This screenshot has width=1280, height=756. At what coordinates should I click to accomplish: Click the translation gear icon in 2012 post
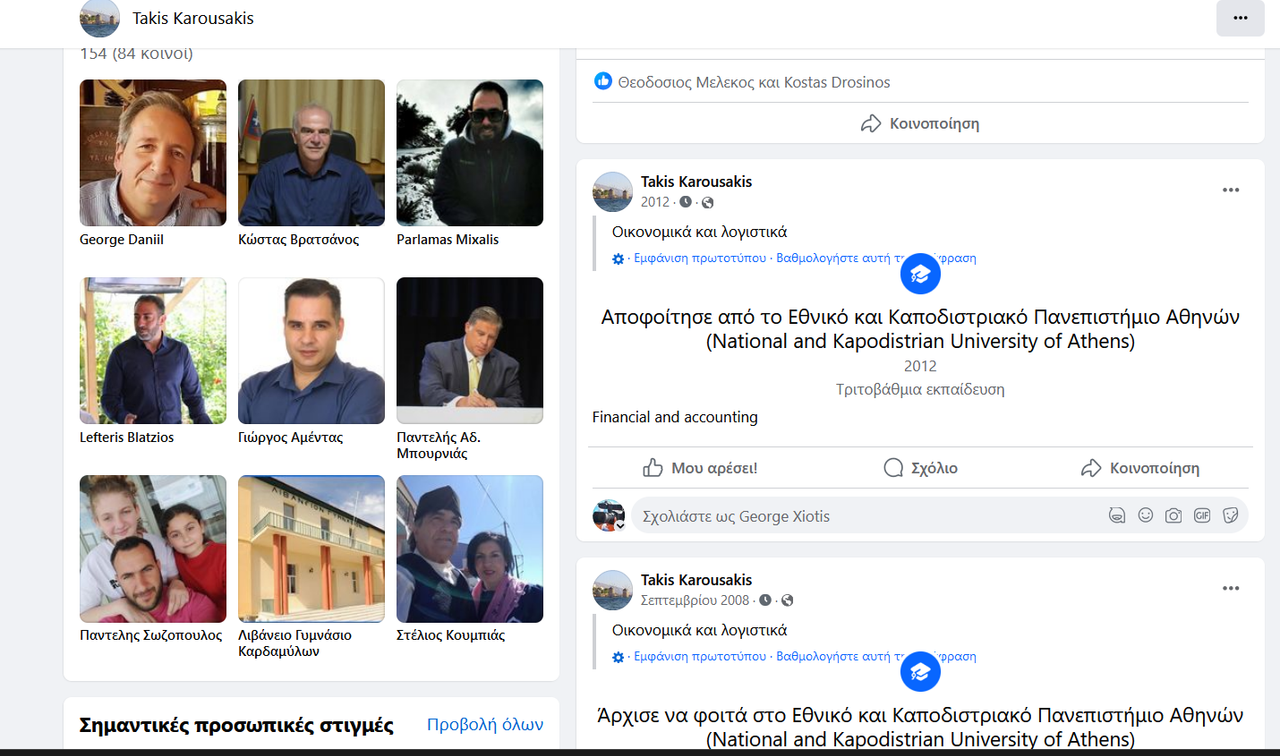coord(618,259)
